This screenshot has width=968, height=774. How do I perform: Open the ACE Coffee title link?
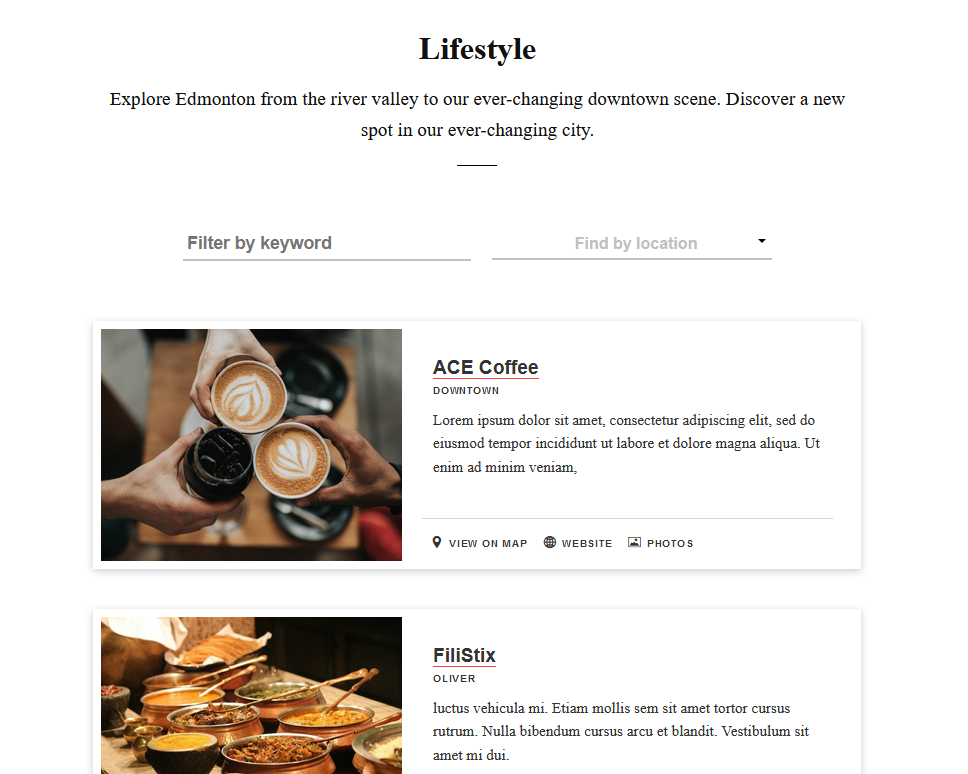(x=485, y=367)
